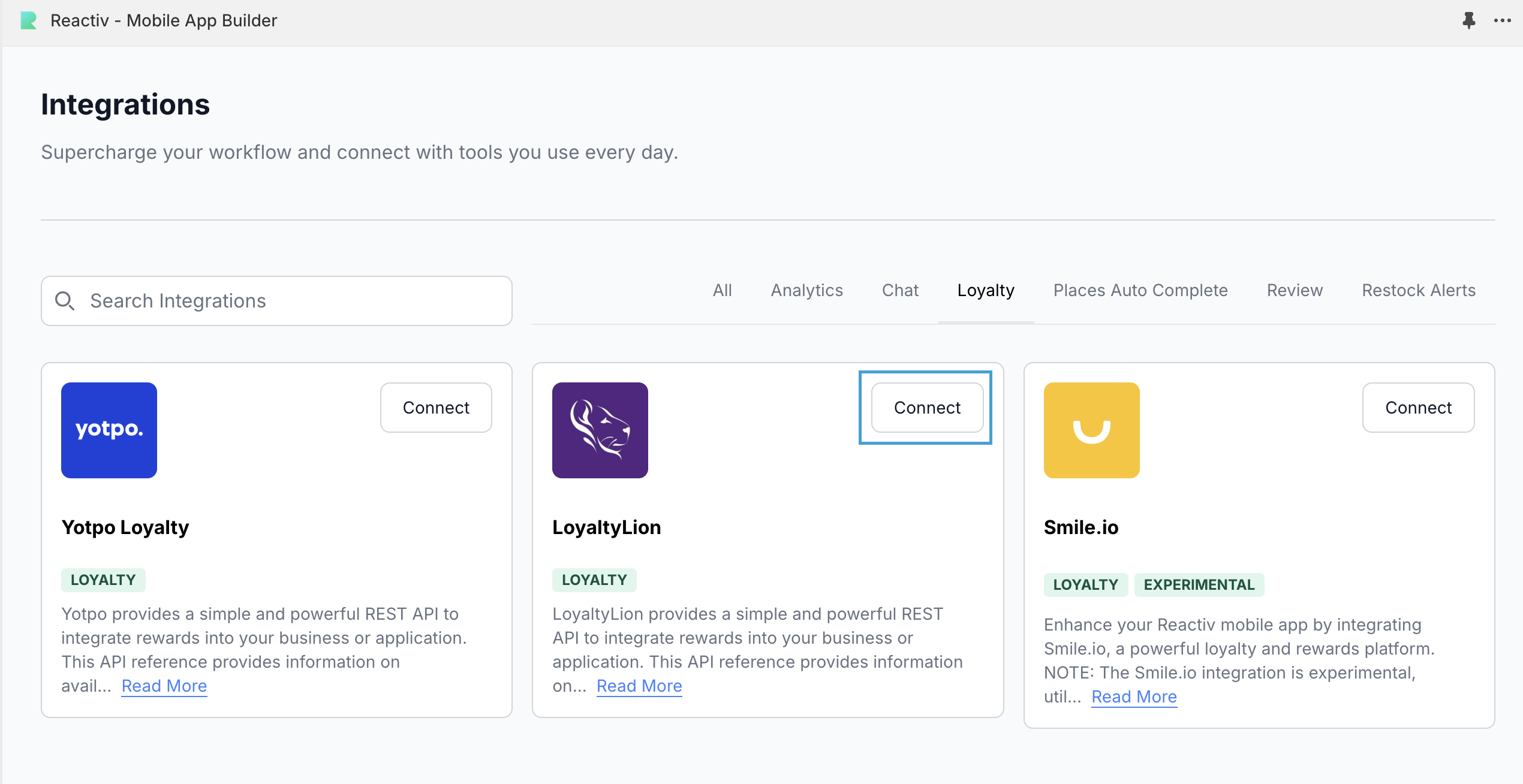Click the Yotpo logo thumbnail
The width and height of the screenshot is (1523, 784).
[x=109, y=430]
